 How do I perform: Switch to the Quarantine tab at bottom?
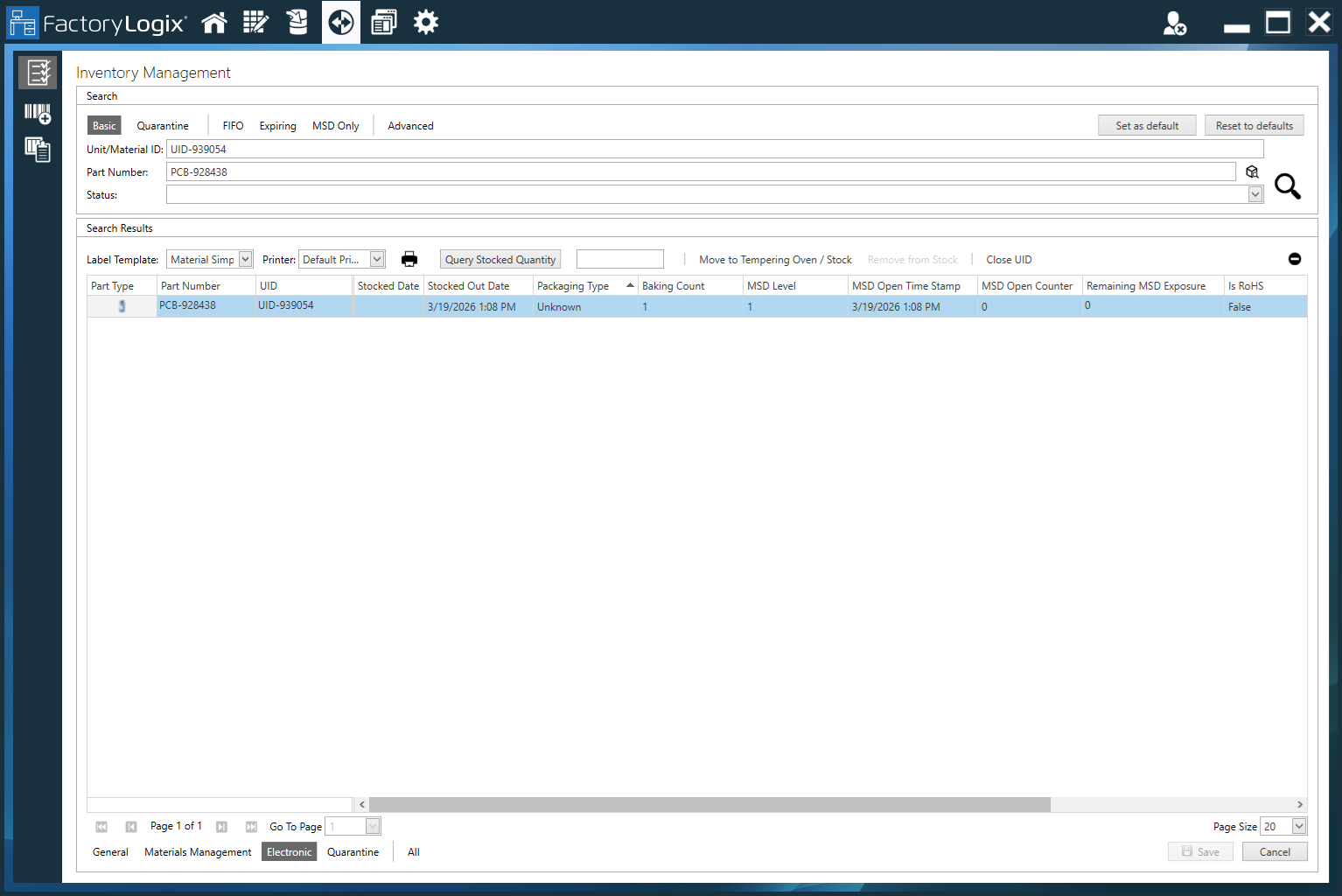pos(353,851)
